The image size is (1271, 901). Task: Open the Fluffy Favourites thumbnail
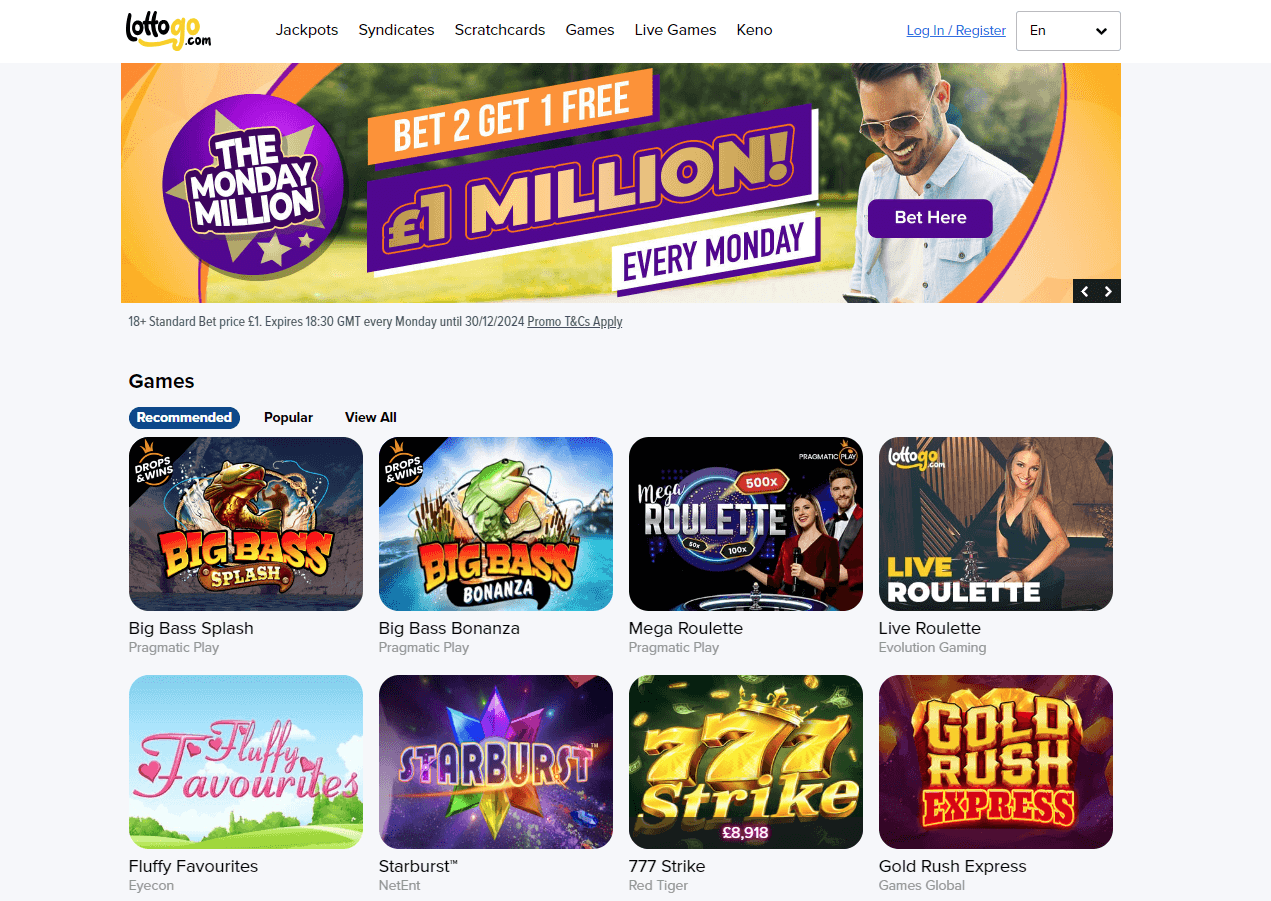[x=246, y=762]
